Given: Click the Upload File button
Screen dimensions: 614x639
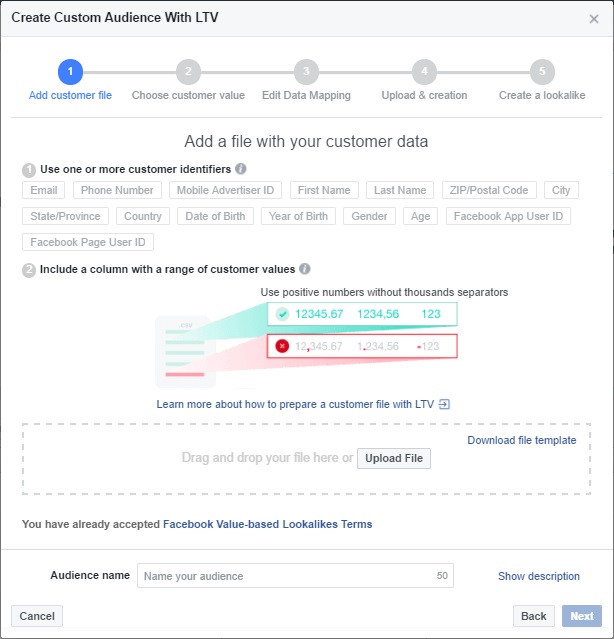Looking at the screenshot, I should [x=394, y=458].
